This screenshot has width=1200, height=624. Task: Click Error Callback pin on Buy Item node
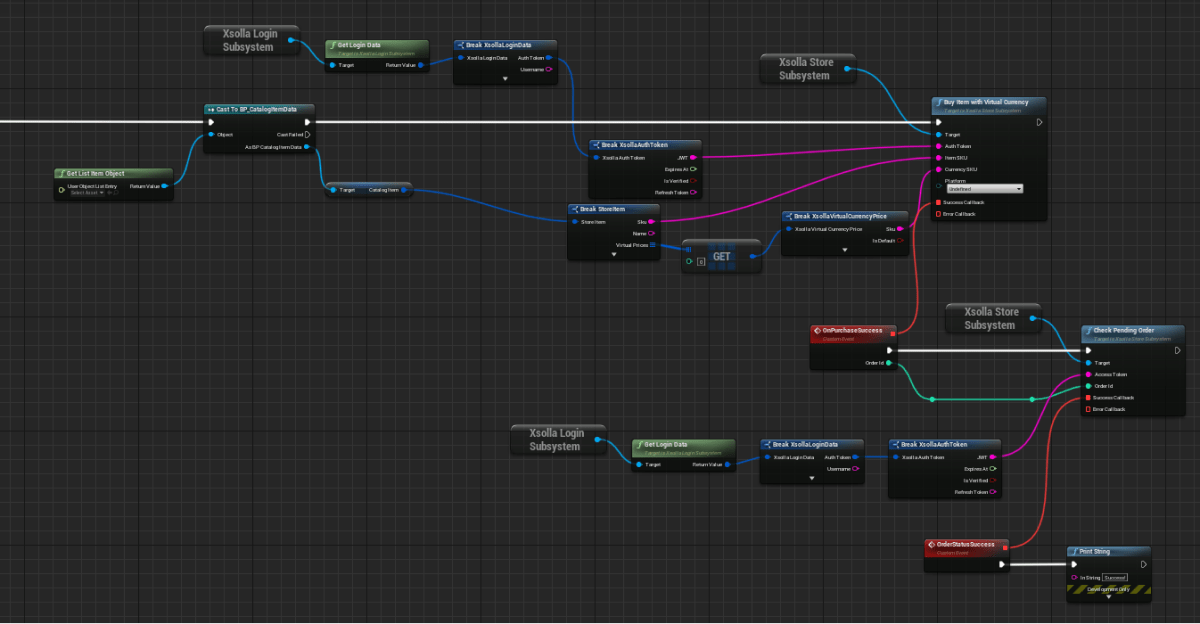tap(937, 214)
